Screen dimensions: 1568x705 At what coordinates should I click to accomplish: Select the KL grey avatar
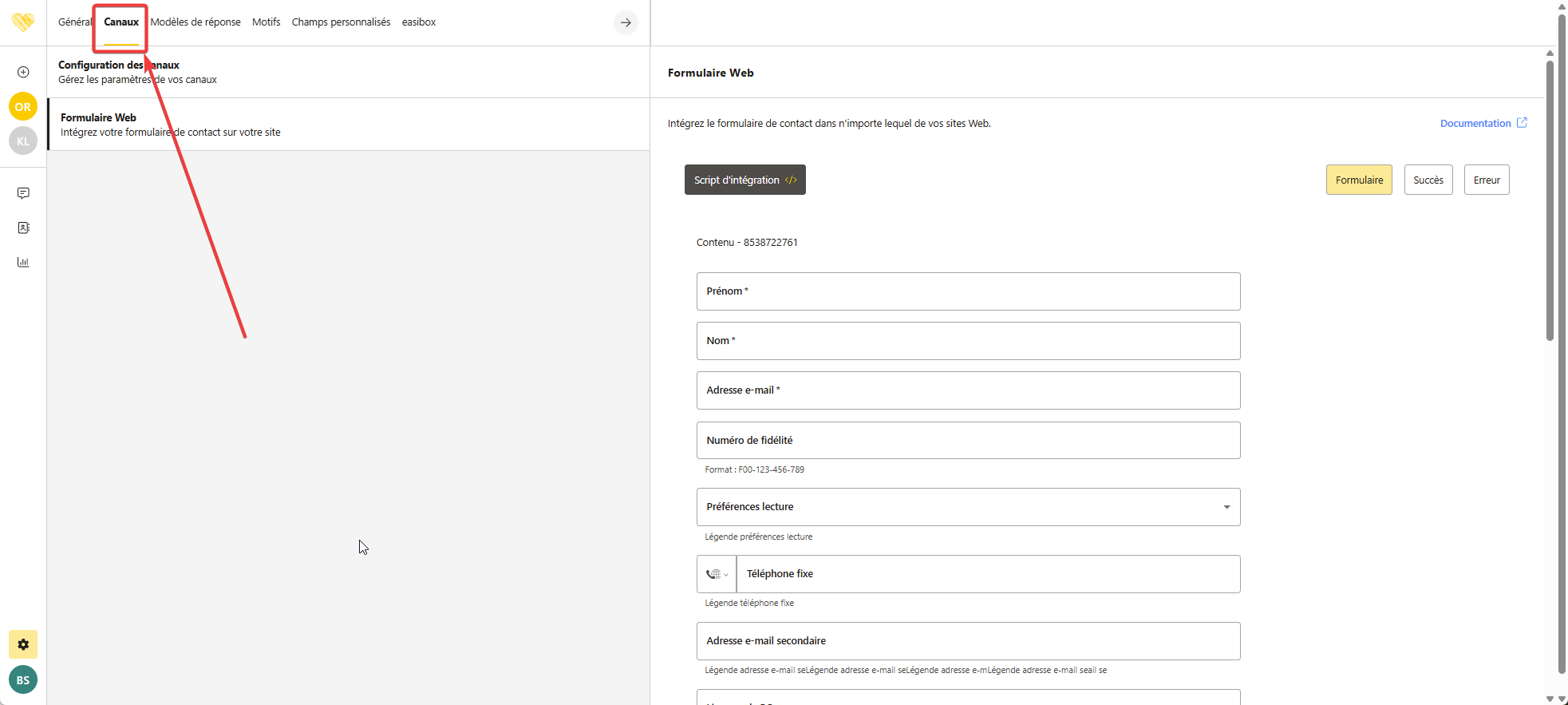point(23,141)
